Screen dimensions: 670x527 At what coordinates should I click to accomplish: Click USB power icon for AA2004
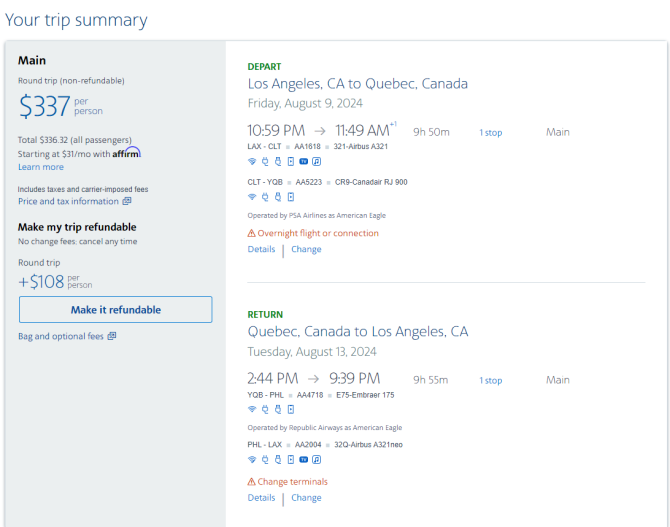278,459
